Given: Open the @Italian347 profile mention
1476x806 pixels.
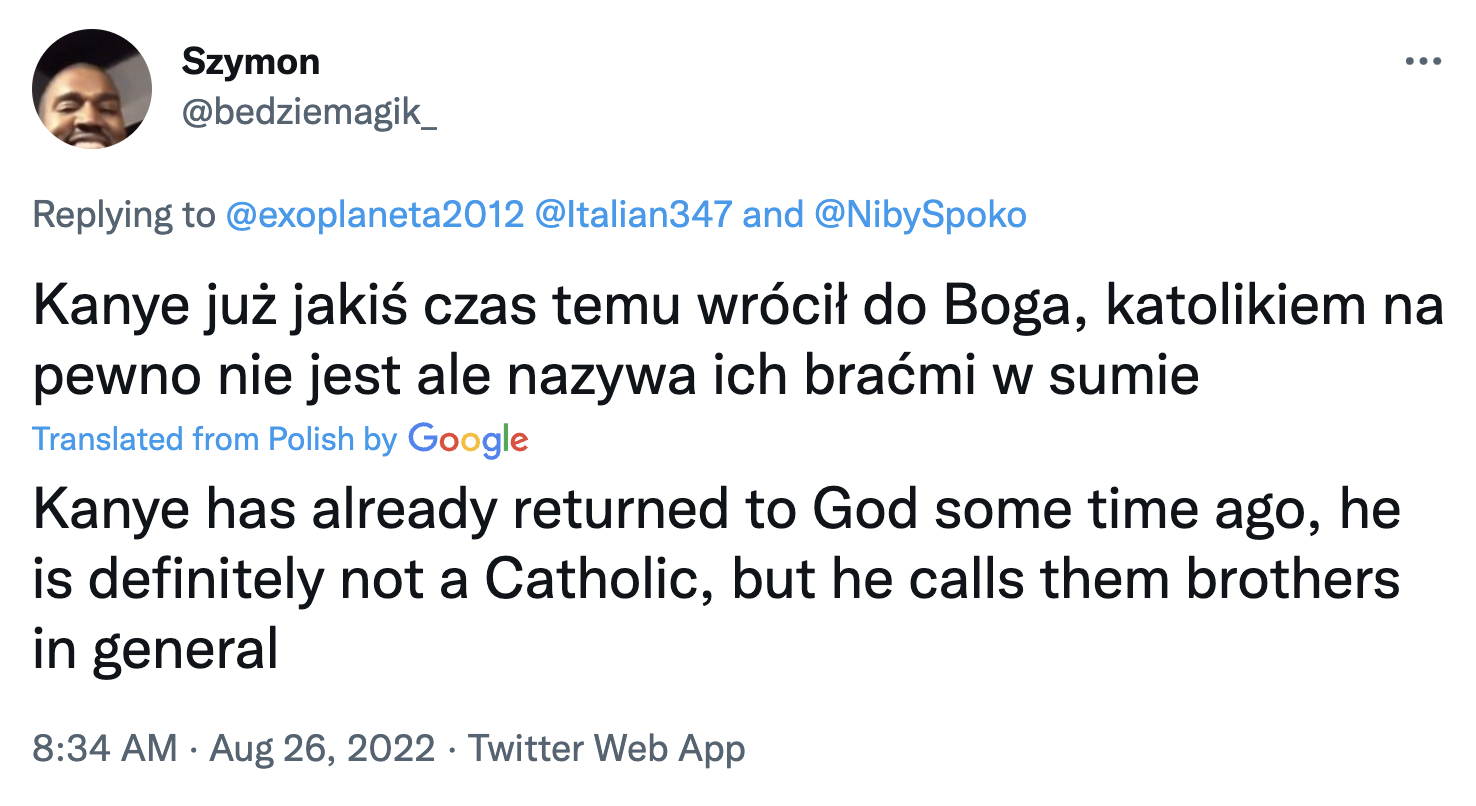Looking at the screenshot, I should pyautogui.click(x=633, y=215).
